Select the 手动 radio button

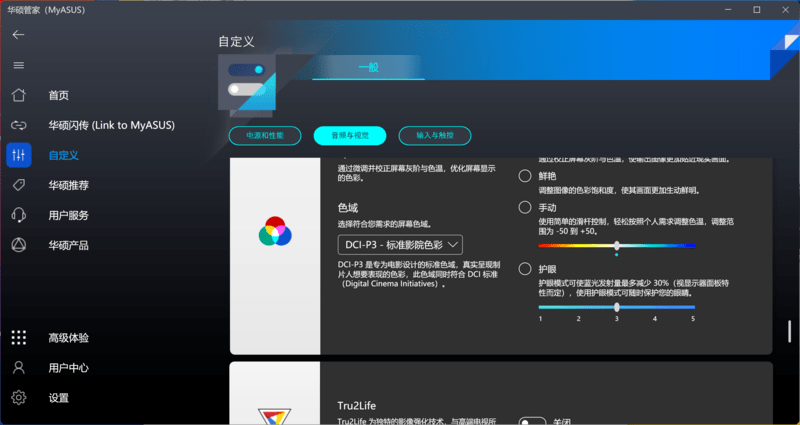tap(524, 207)
